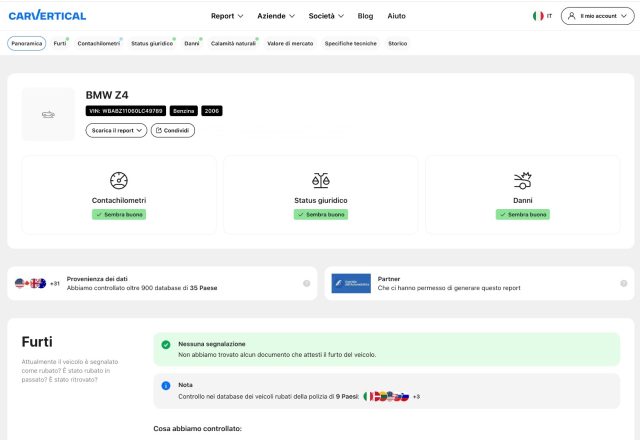Click the +31 more countries label
The image size is (640, 440).
point(55,283)
